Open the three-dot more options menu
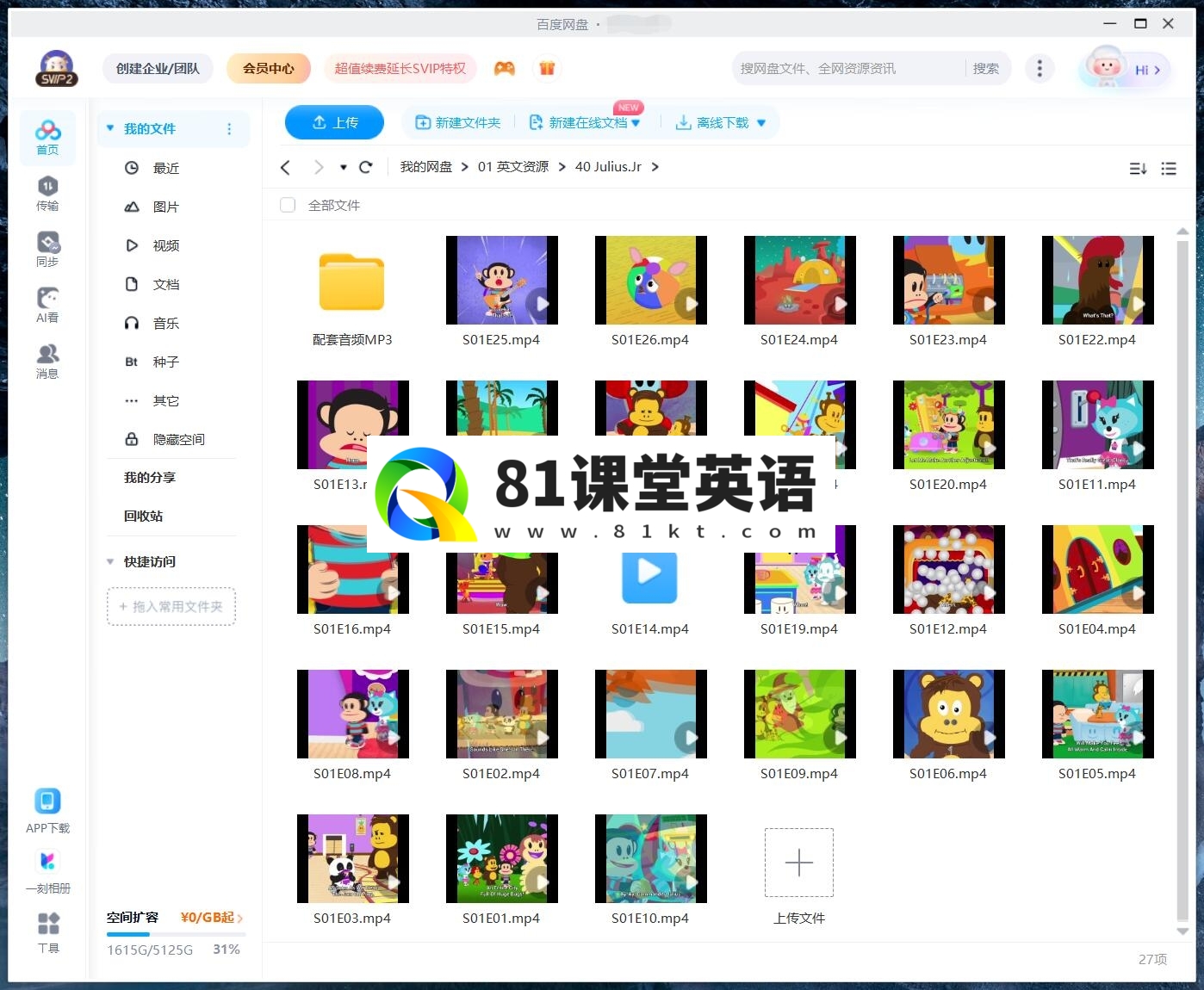The width and height of the screenshot is (1204, 990). click(1040, 68)
